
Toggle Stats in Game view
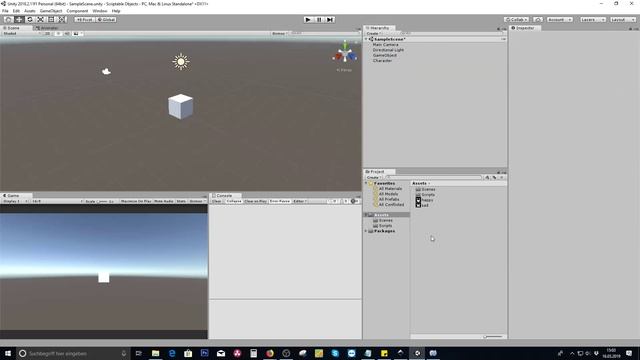181,201
